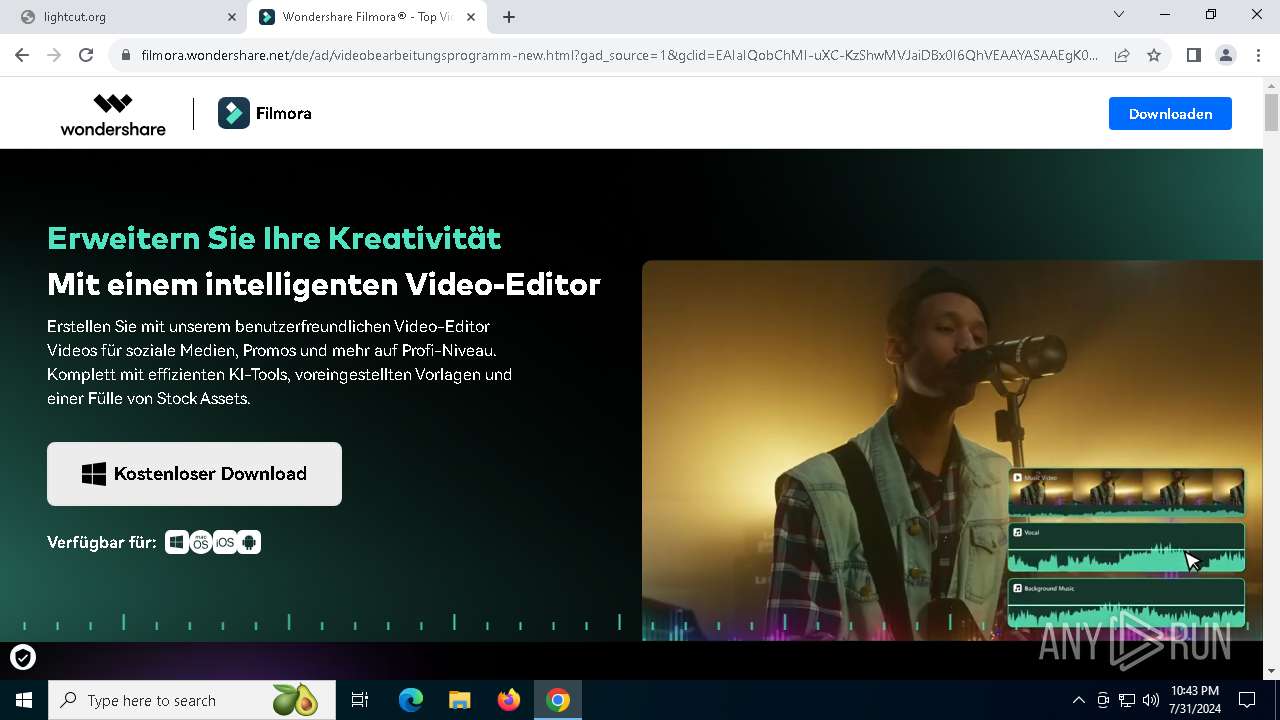Screen dimensions: 1280x720
Task: Select the iOS platform icon
Action: pos(225,542)
